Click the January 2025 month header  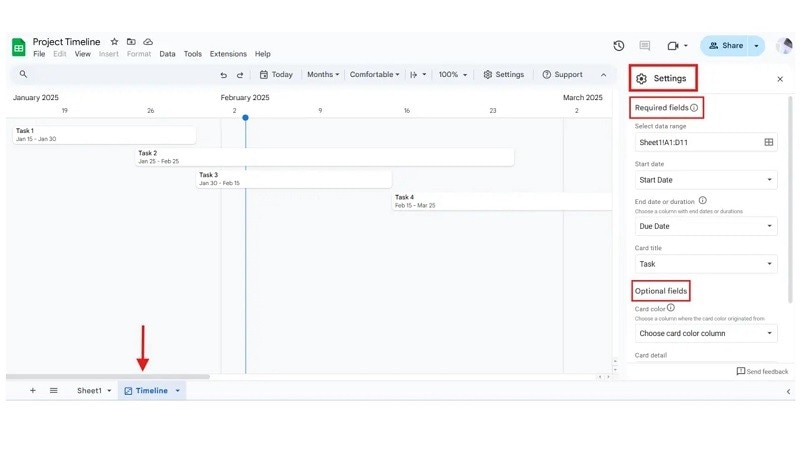click(x=36, y=97)
